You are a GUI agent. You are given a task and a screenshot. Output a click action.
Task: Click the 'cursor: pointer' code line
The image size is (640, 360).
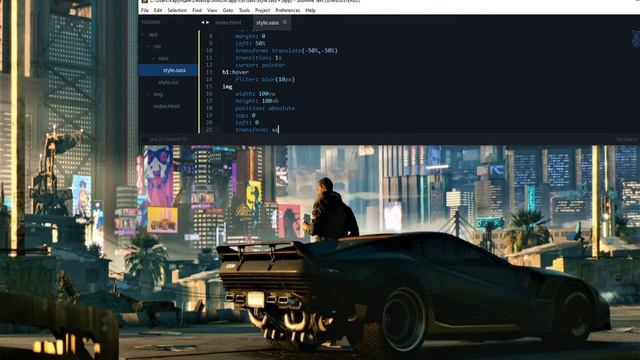(x=260, y=65)
